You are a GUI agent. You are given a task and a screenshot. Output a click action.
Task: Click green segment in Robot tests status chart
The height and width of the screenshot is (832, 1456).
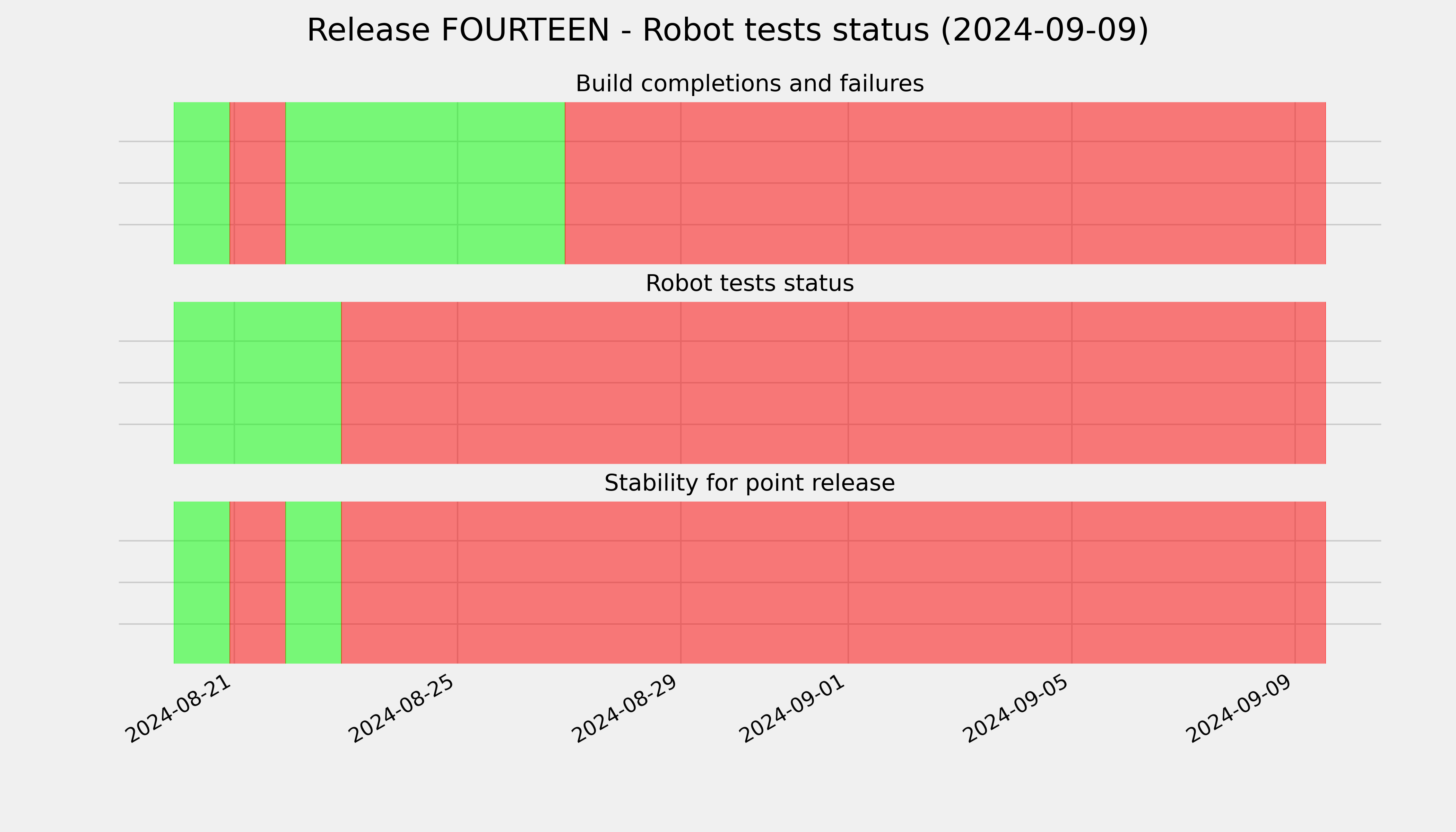pyautogui.click(x=258, y=383)
